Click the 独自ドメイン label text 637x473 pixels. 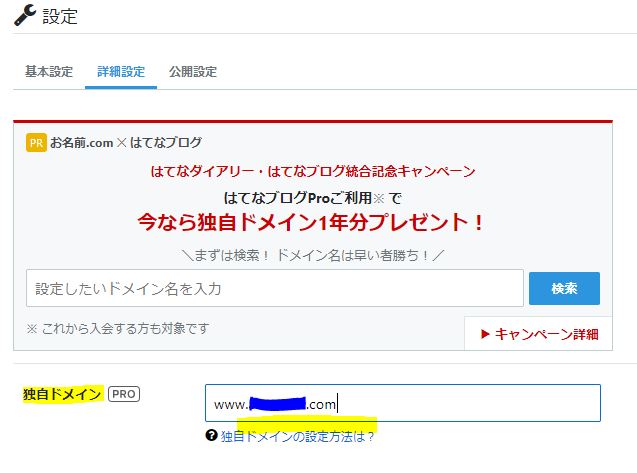(62, 394)
